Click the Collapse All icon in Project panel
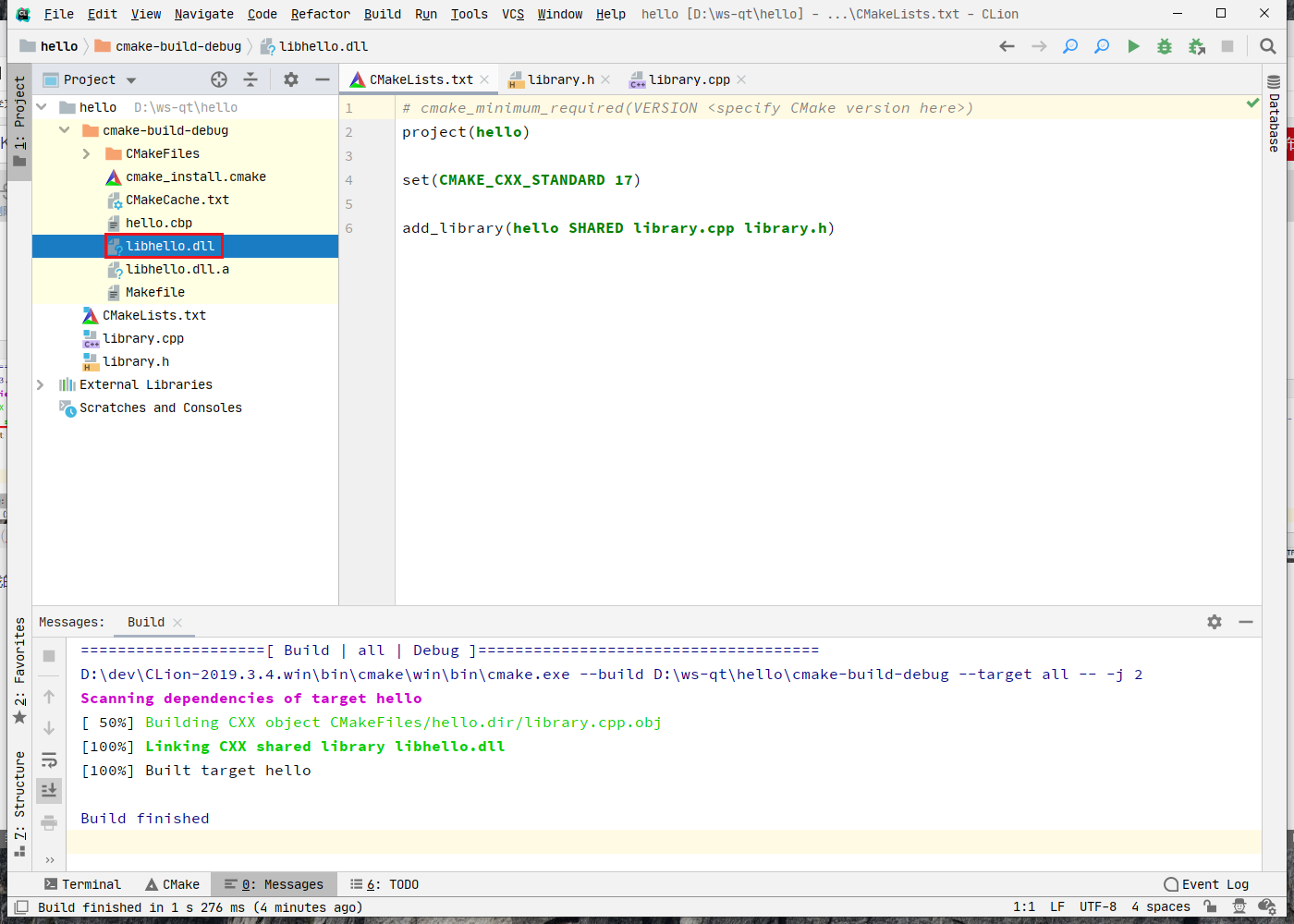Viewport: 1294px width, 924px height. coord(250,79)
